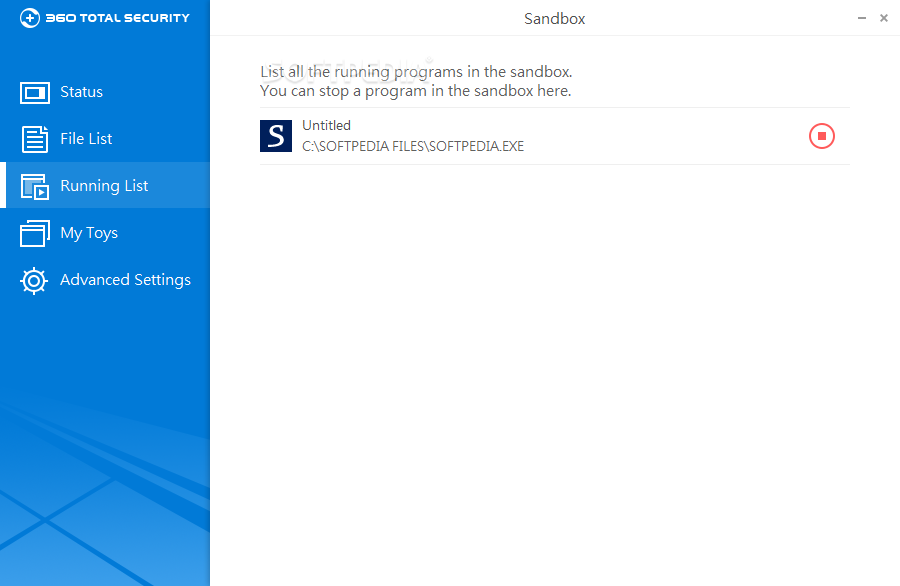
Task: Open the File List label
Action: (x=86, y=139)
